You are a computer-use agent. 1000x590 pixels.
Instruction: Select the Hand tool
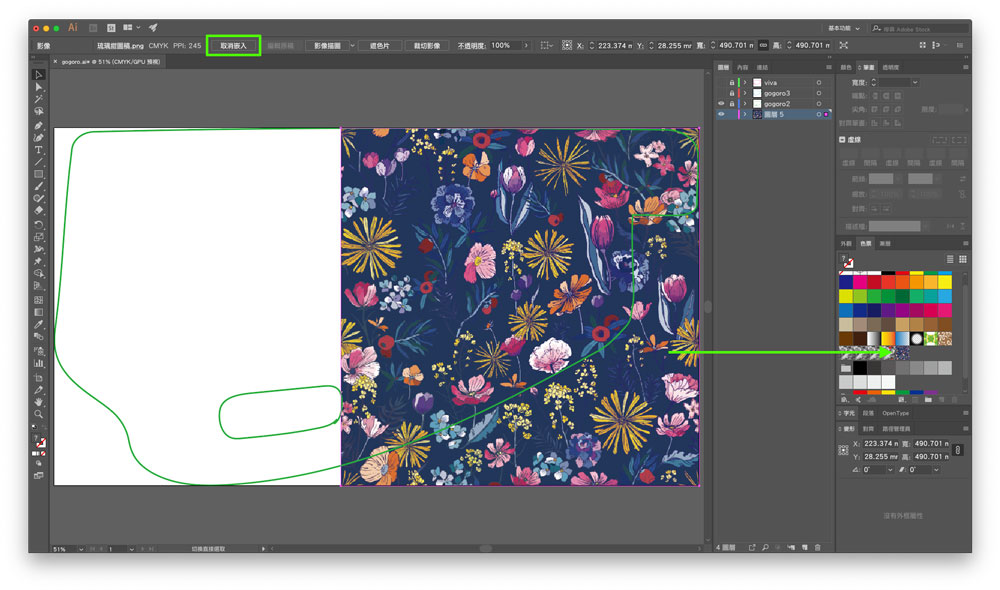click(39, 401)
